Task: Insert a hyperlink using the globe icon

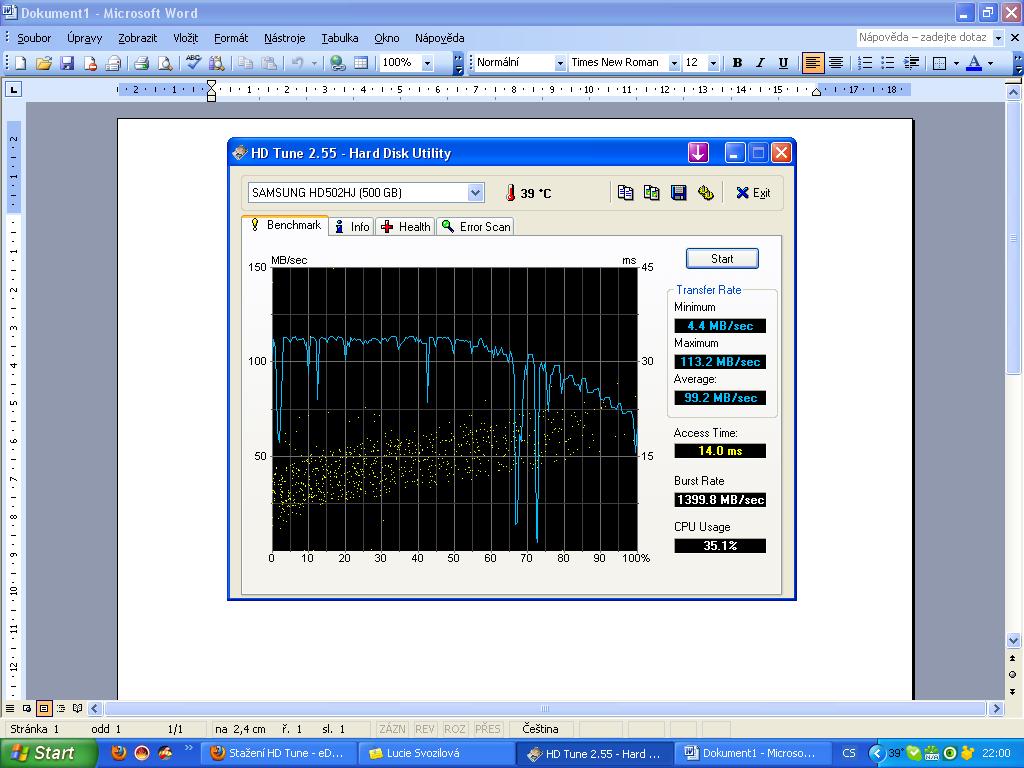Action: [x=338, y=63]
